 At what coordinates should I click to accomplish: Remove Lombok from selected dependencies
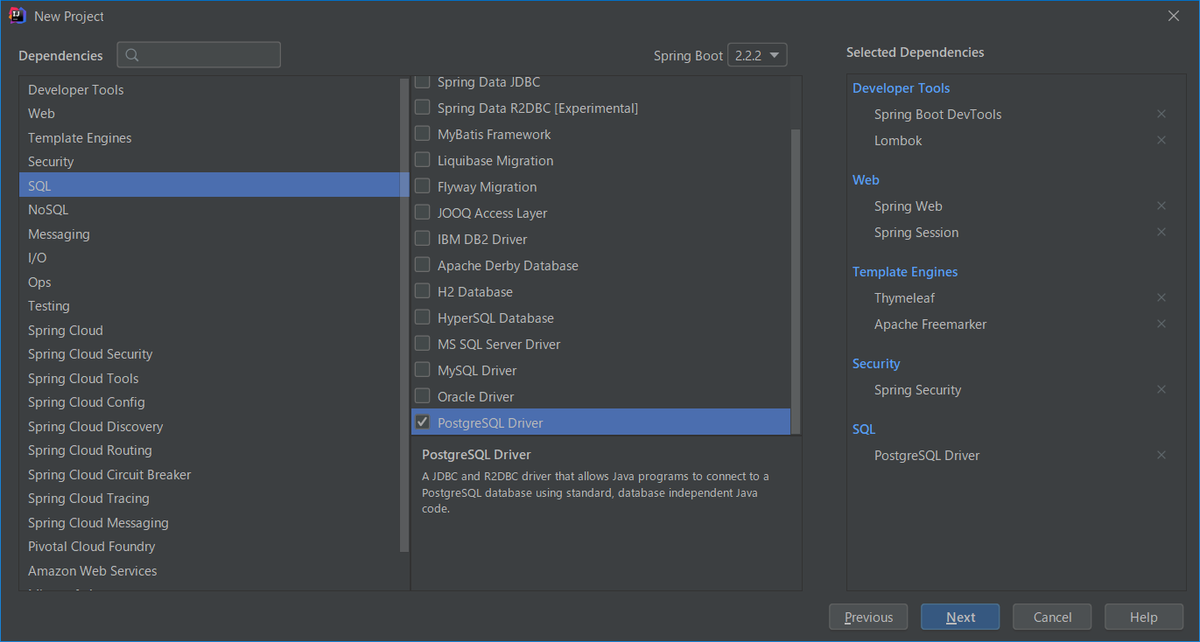1161,140
